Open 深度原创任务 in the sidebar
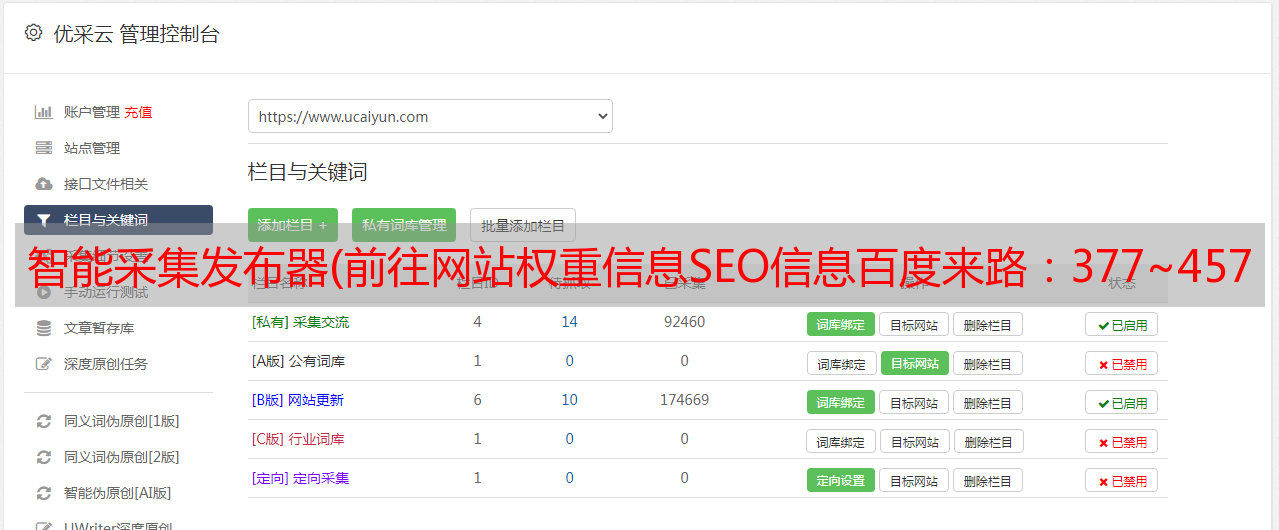 pyautogui.click(x=106, y=364)
